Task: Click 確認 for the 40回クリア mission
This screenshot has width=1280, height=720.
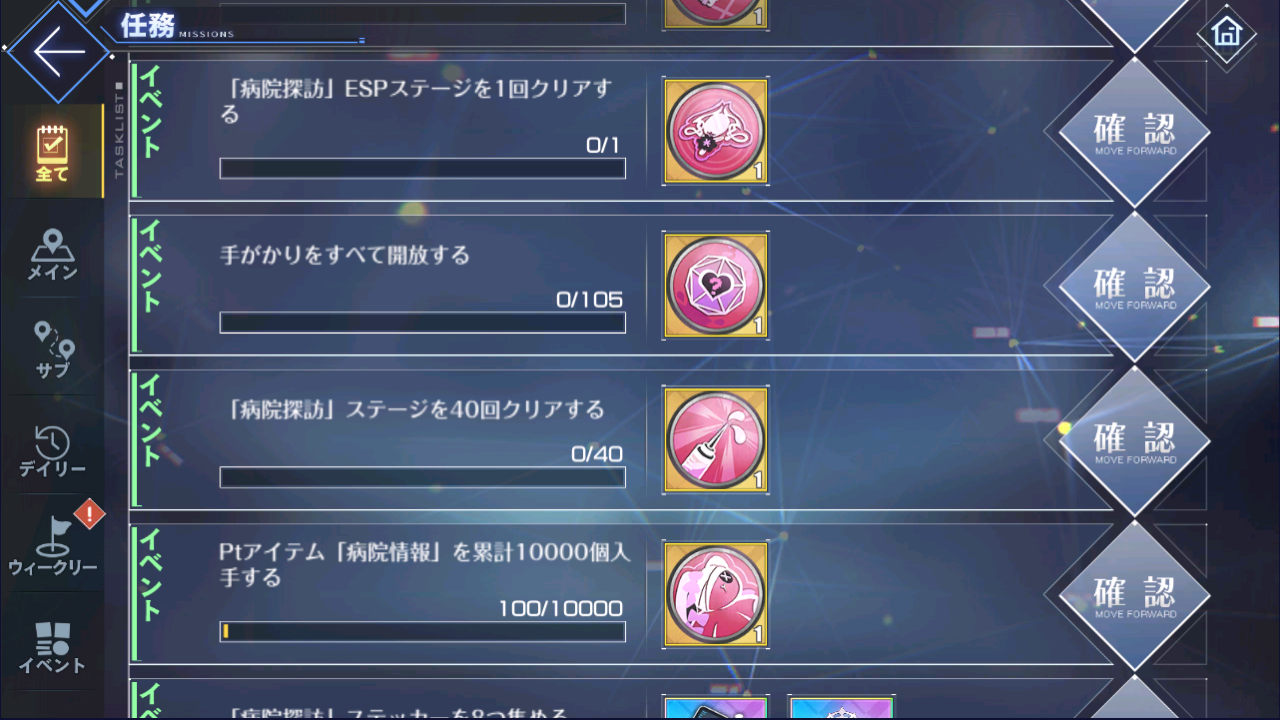Action: coord(1134,441)
